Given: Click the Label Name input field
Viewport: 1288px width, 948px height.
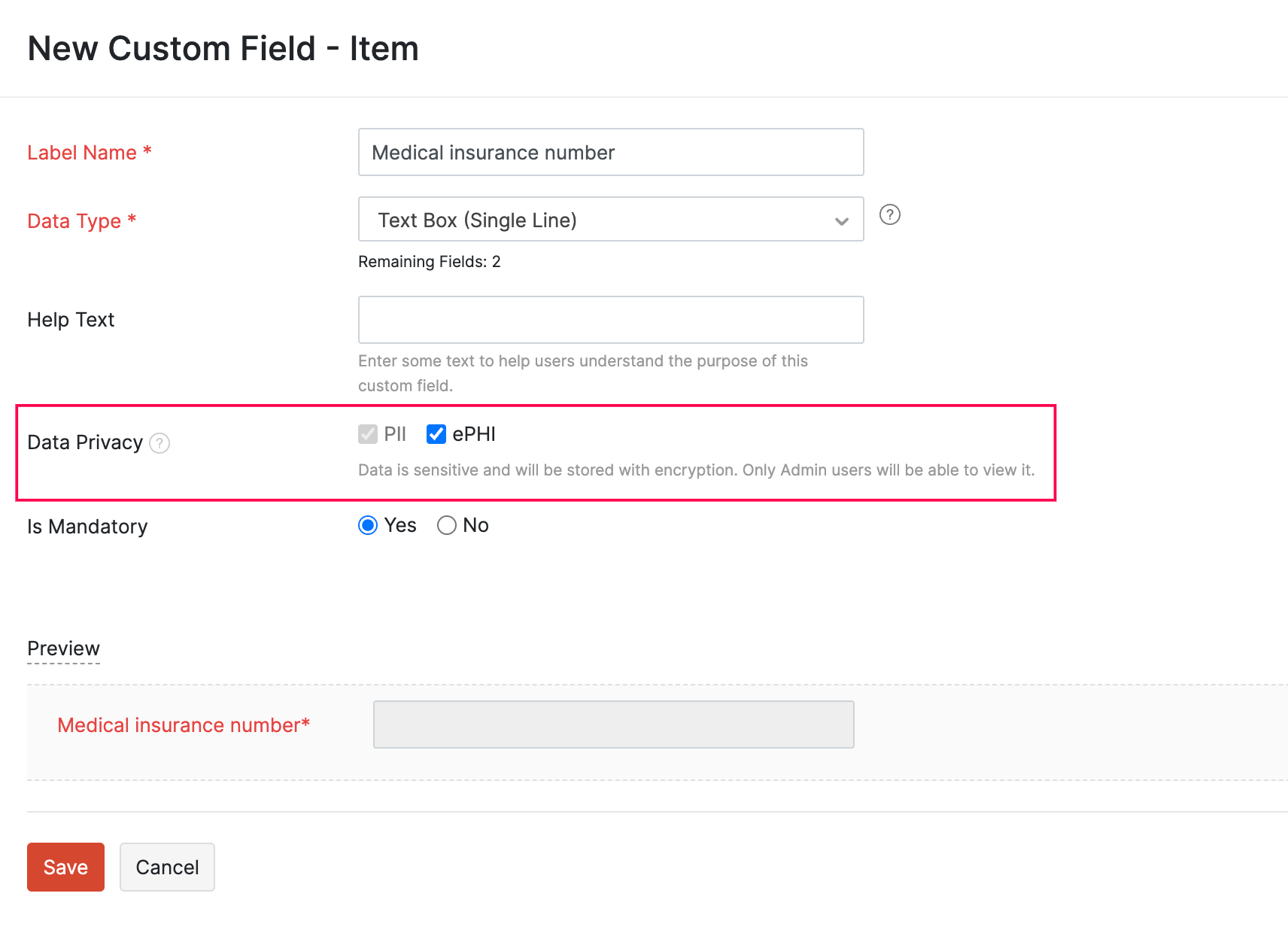Looking at the screenshot, I should (x=611, y=152).
